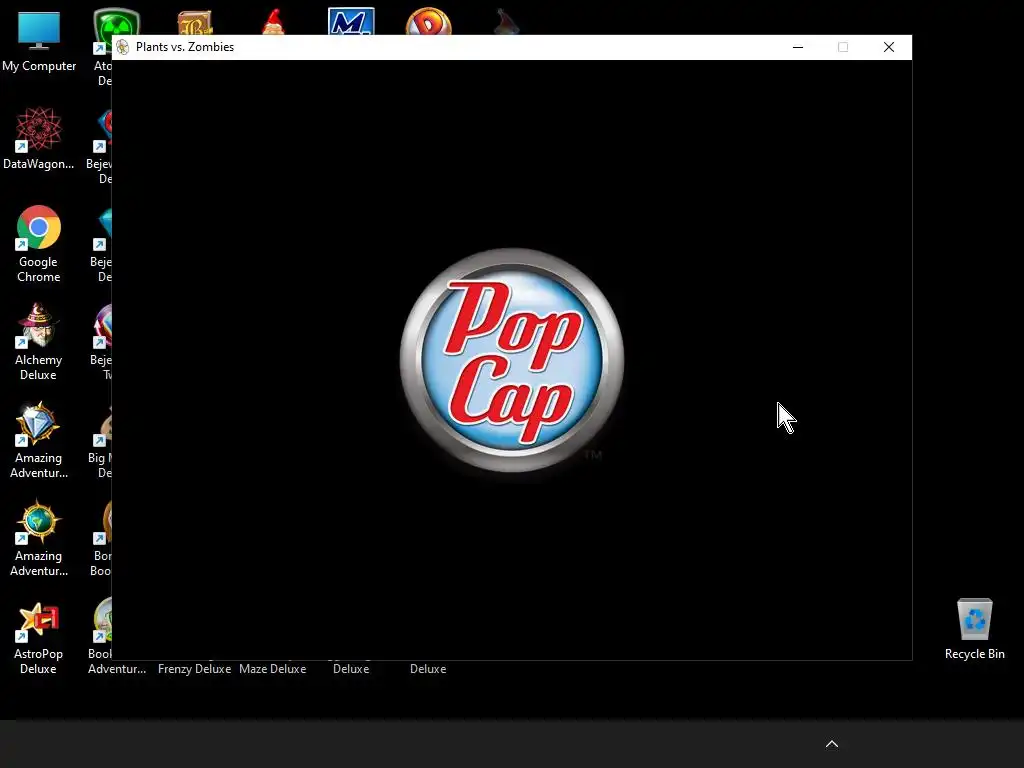Viewport: 1024px width, 768px height.
Task: Click the orange P ball desktop icon
Action: [x=428, y=22]
